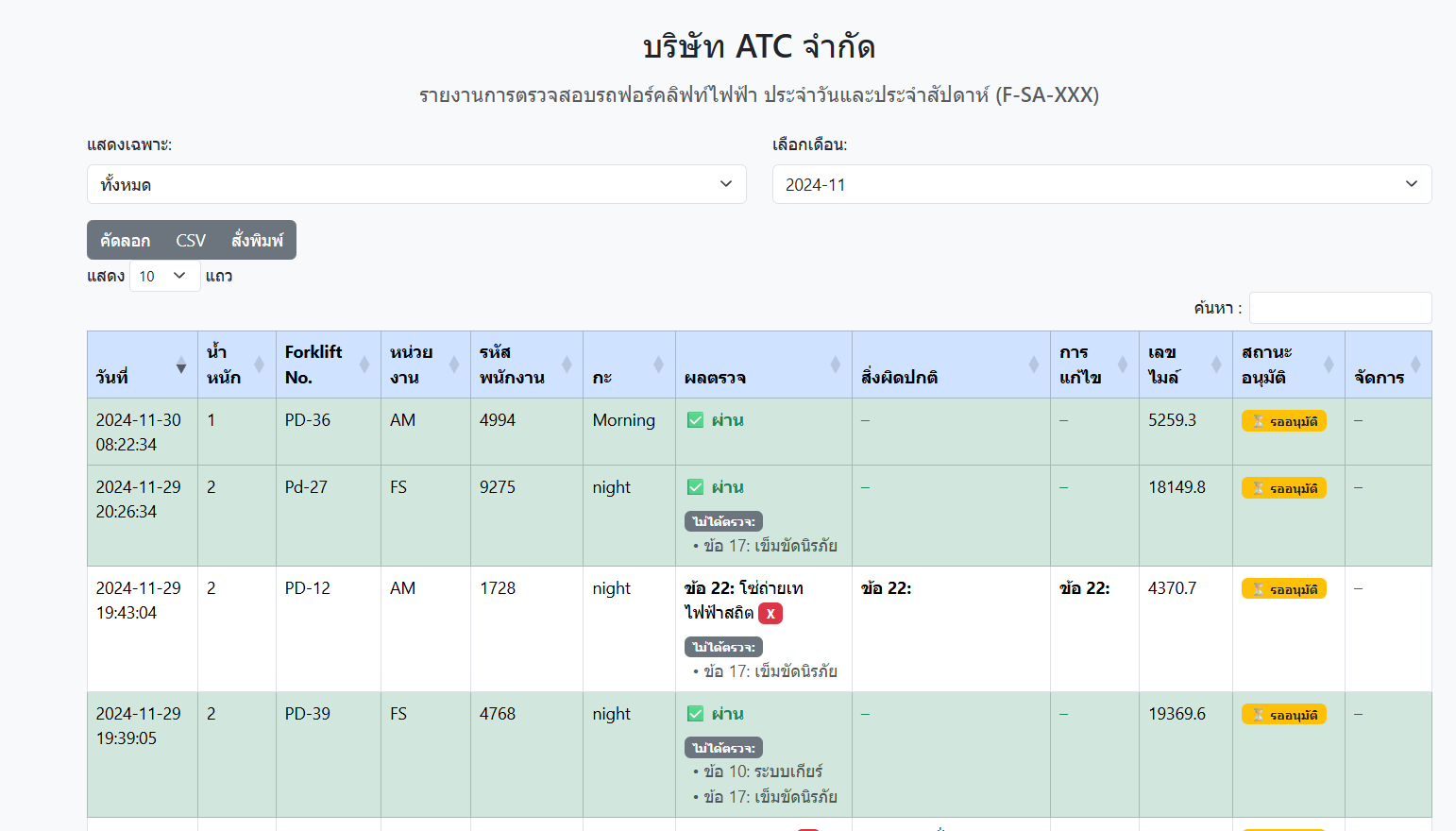This screenshot has height=831, width=1456.
Task: Sort by the เลขไมล์ column header
Action: pos(1185,365)
